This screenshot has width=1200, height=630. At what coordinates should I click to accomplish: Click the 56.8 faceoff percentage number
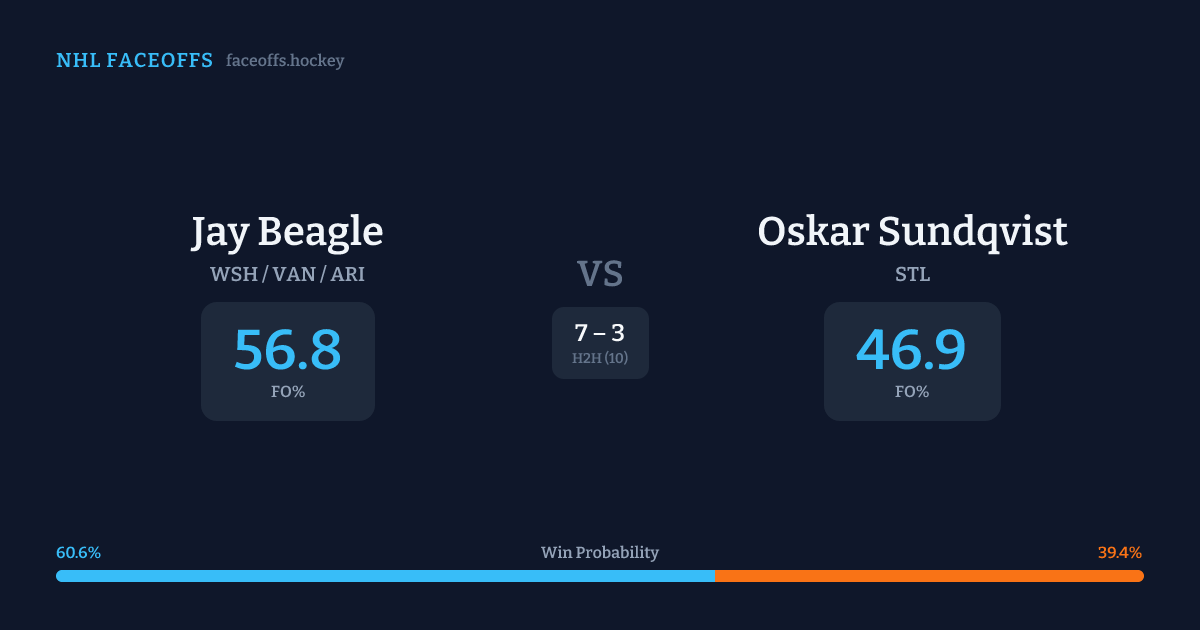pyautogui.click(x=287, y=350)
